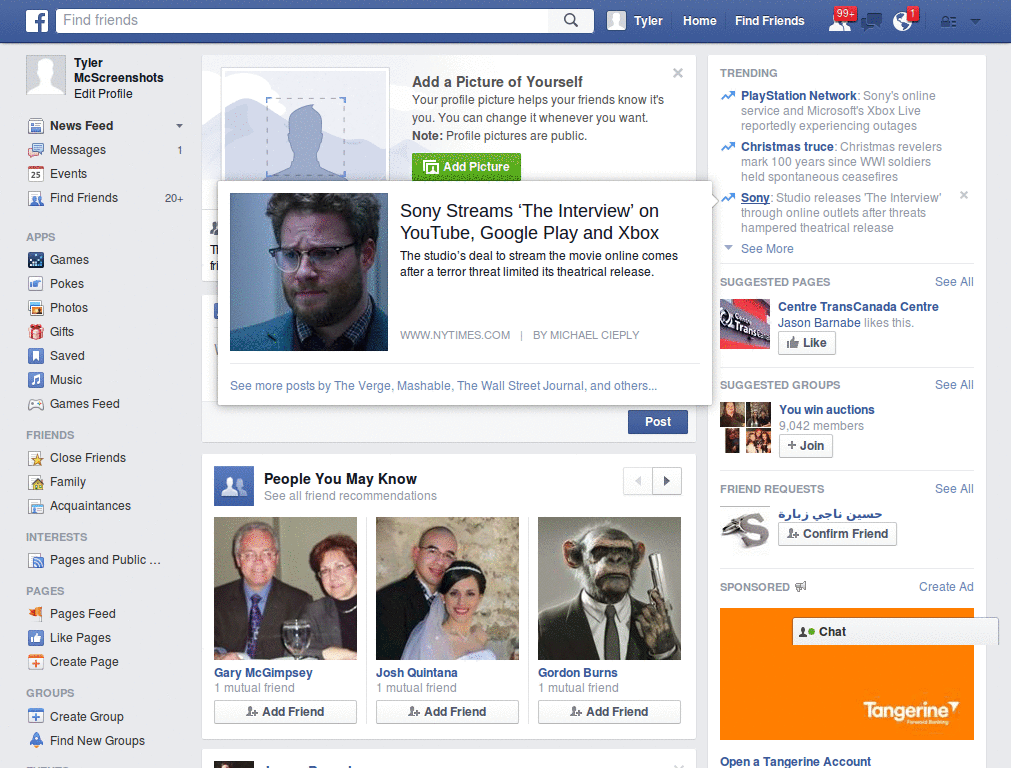
Task: Join the You win auctions group
Action: coord(805,446)
